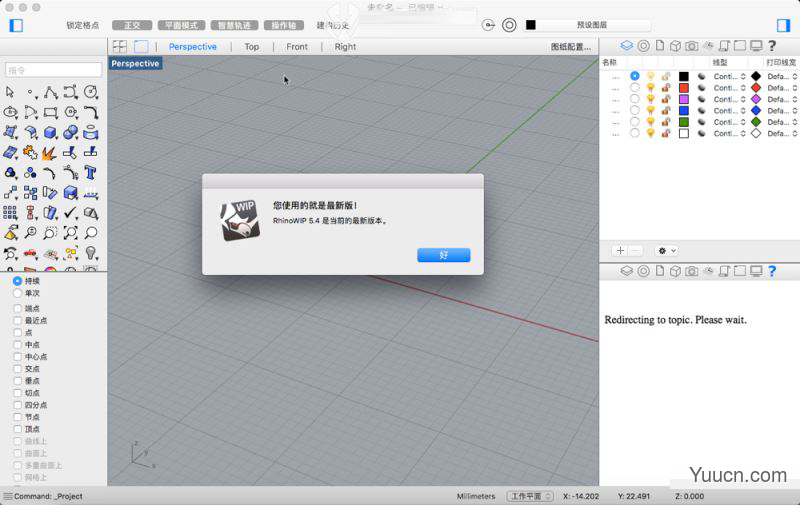Enable the 端点 osnap checkbox
800x505 pixels.
pos(17,309)
